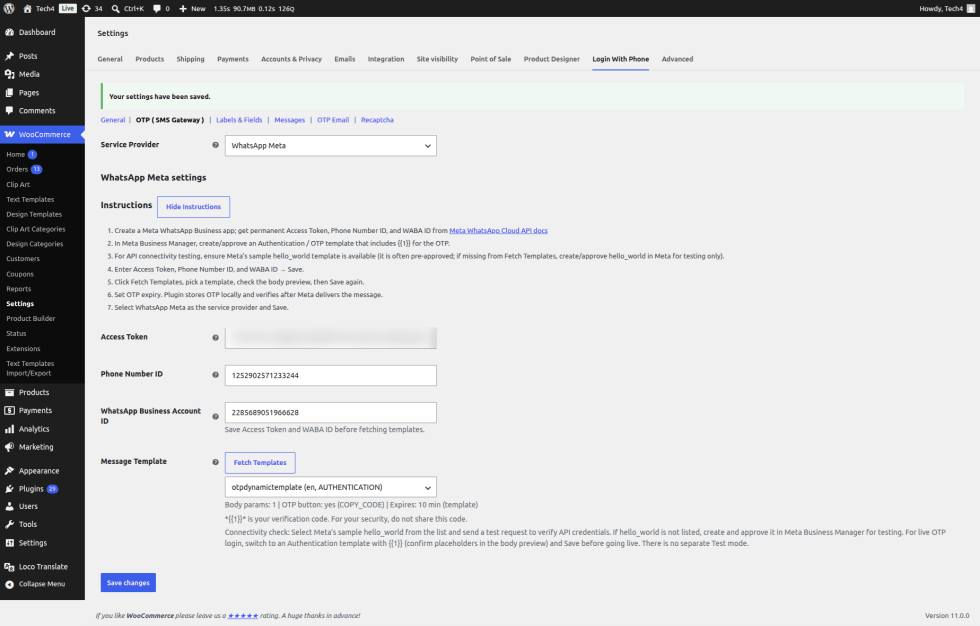Open the Ctrl+K search icon
Viewport: 980px width, 626px height.
click(116, 9)
